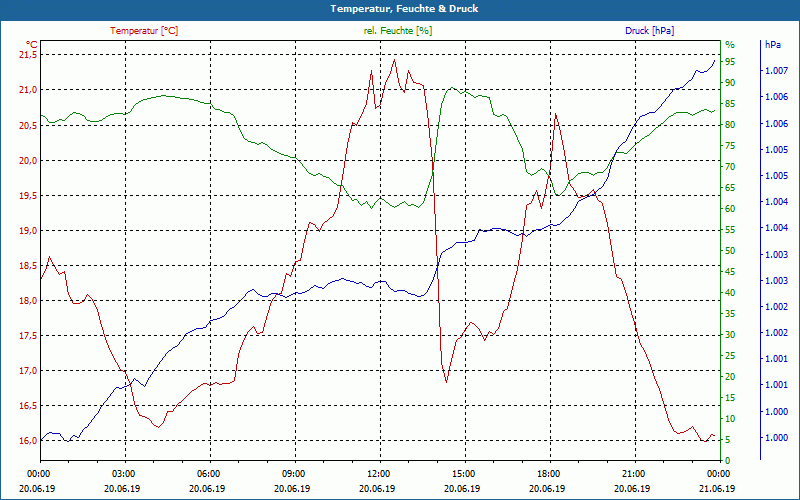Select the green '70' humidity axis value
Viewport: 800px width, 500px height.
tap(730, 167)
